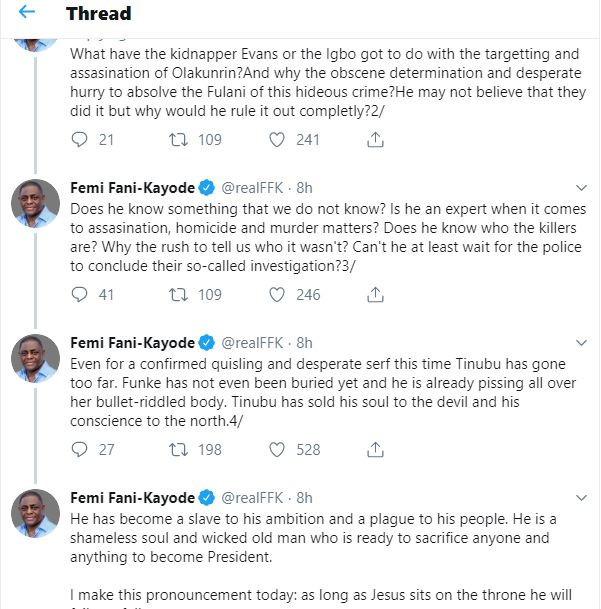Image resolution: width=601 pixels, height=609 pixels.
Task: Like the tweet with 528 likes
Action: [x=280, y=450]
